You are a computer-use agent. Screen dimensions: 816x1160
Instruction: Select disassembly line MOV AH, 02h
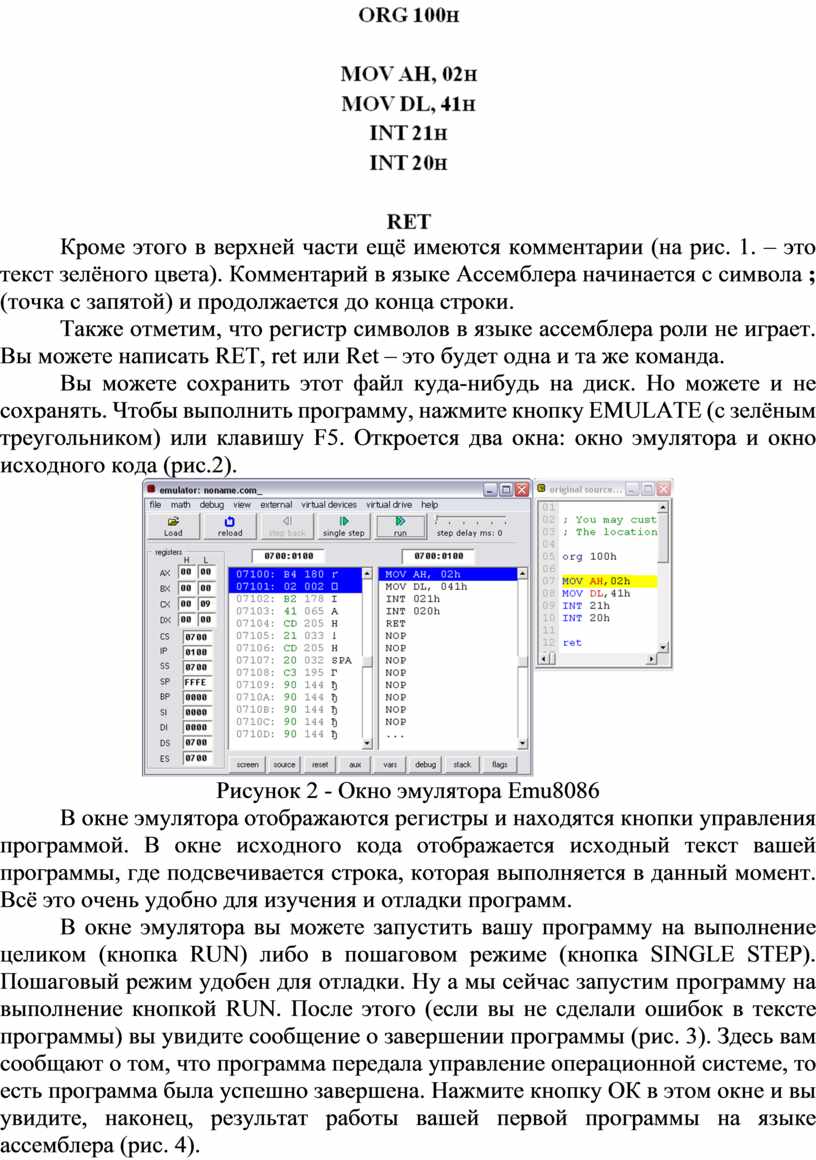click(448, 574)
